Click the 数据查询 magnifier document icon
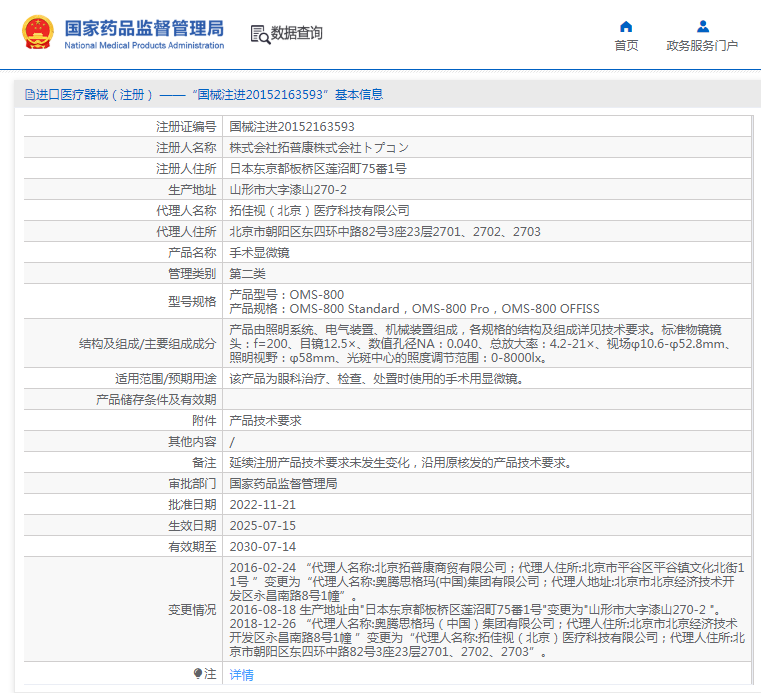761x693 pixels. [x=260, y=34]
